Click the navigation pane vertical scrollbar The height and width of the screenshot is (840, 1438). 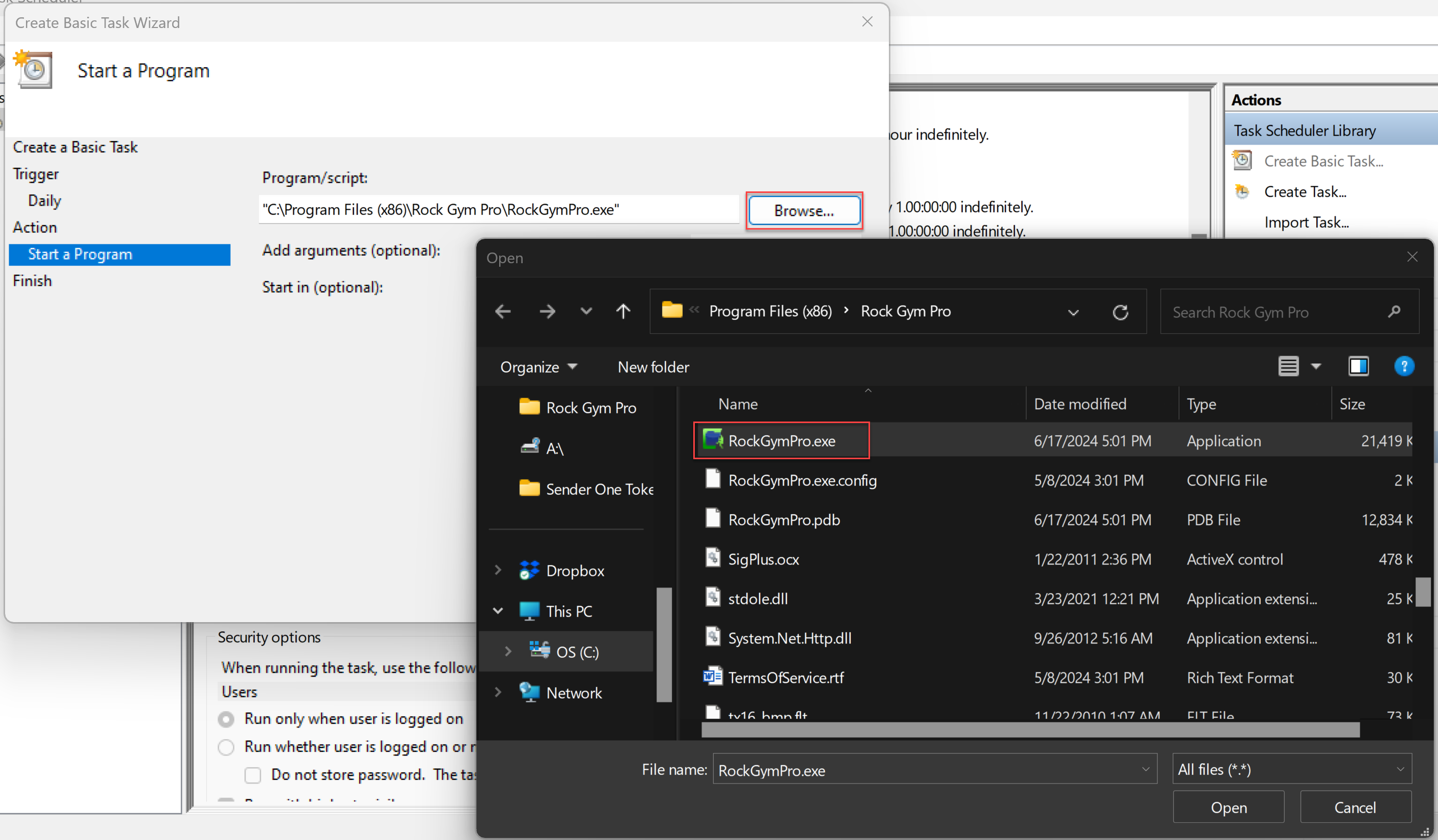[x=664, y=645]
